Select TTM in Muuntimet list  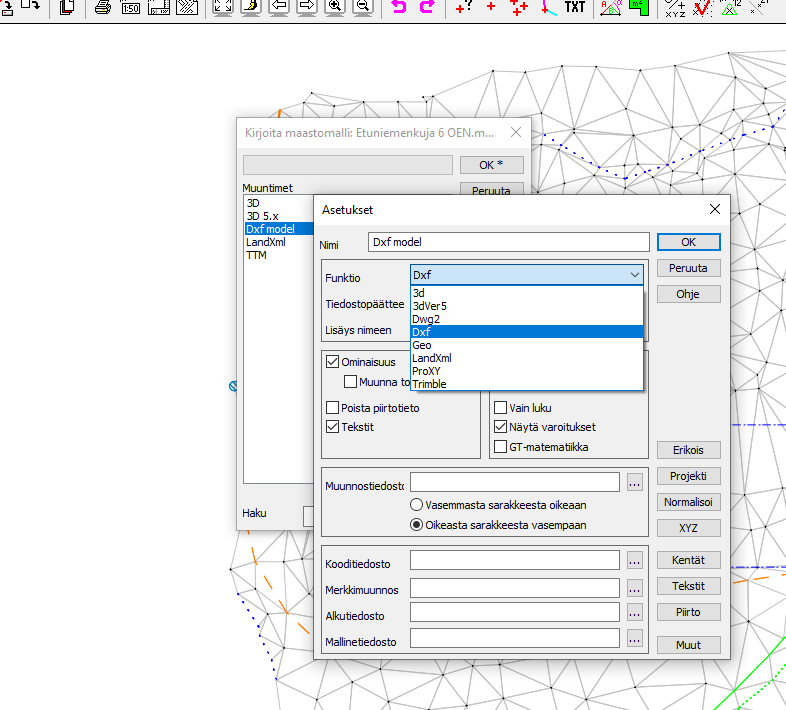tap(279, 255)
